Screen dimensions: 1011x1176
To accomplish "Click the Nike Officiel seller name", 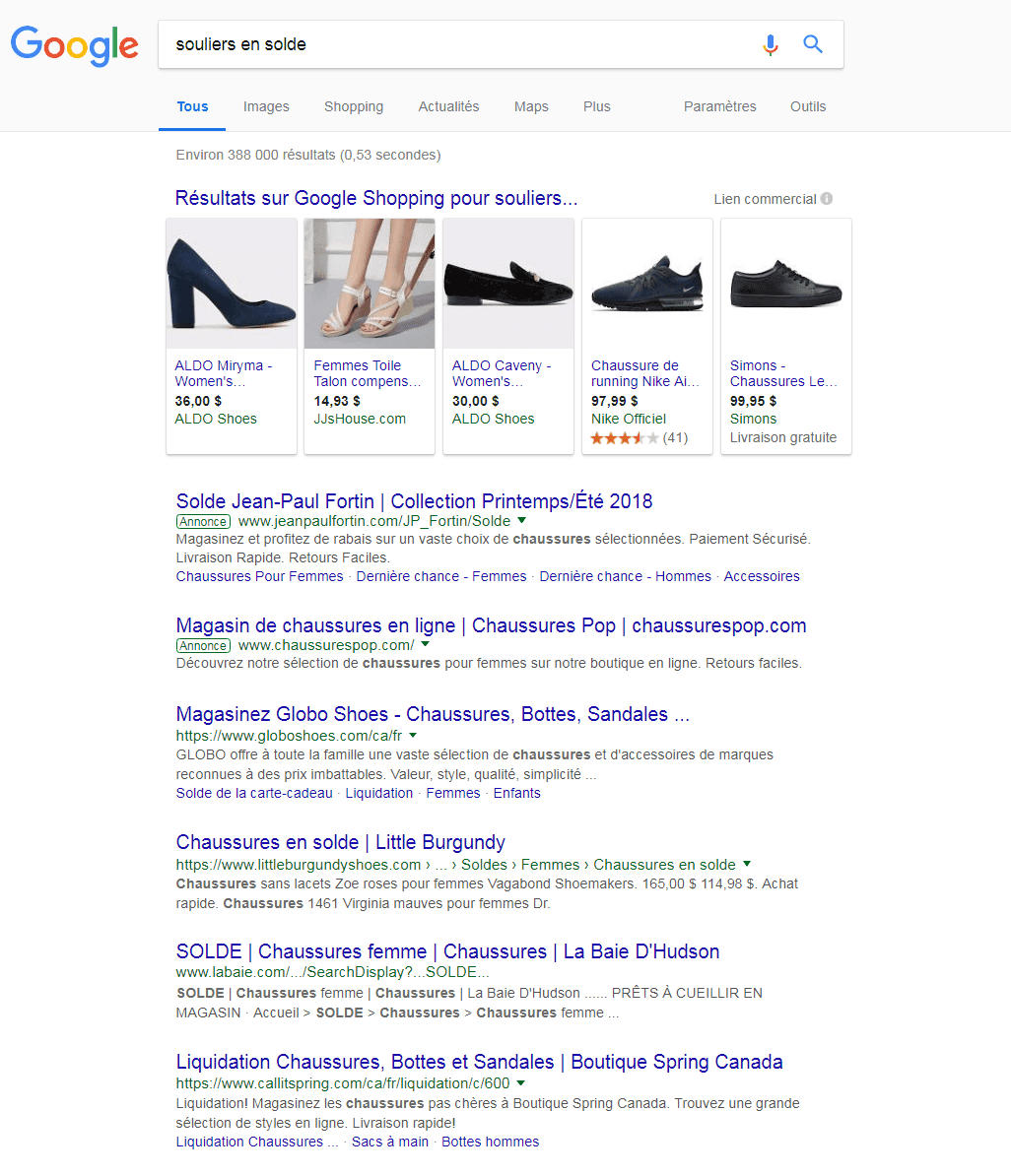I will pos(629,419).
